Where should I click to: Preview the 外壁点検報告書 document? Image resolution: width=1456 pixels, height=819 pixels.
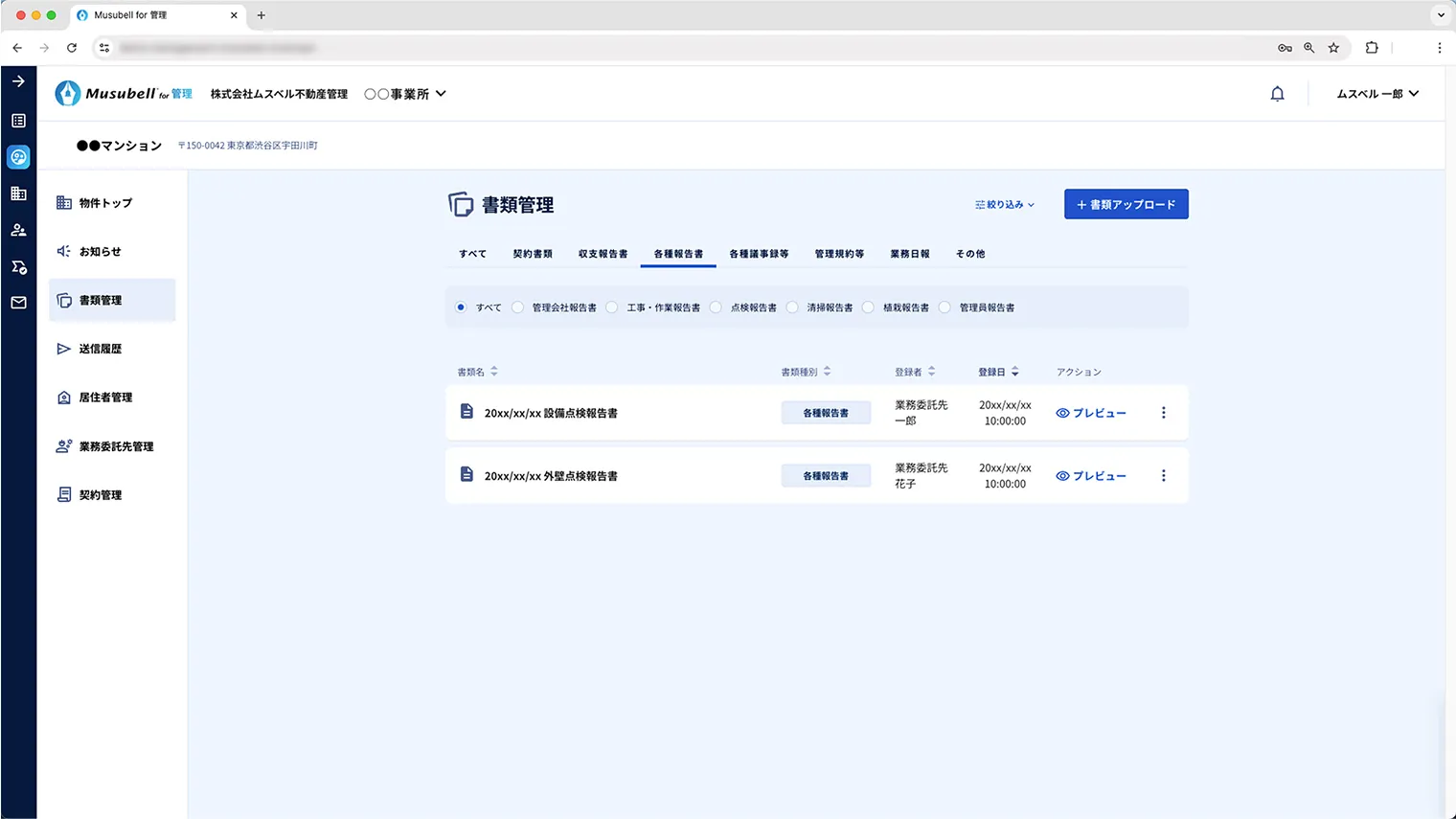pyautogui.click(x=1091, y=475)
